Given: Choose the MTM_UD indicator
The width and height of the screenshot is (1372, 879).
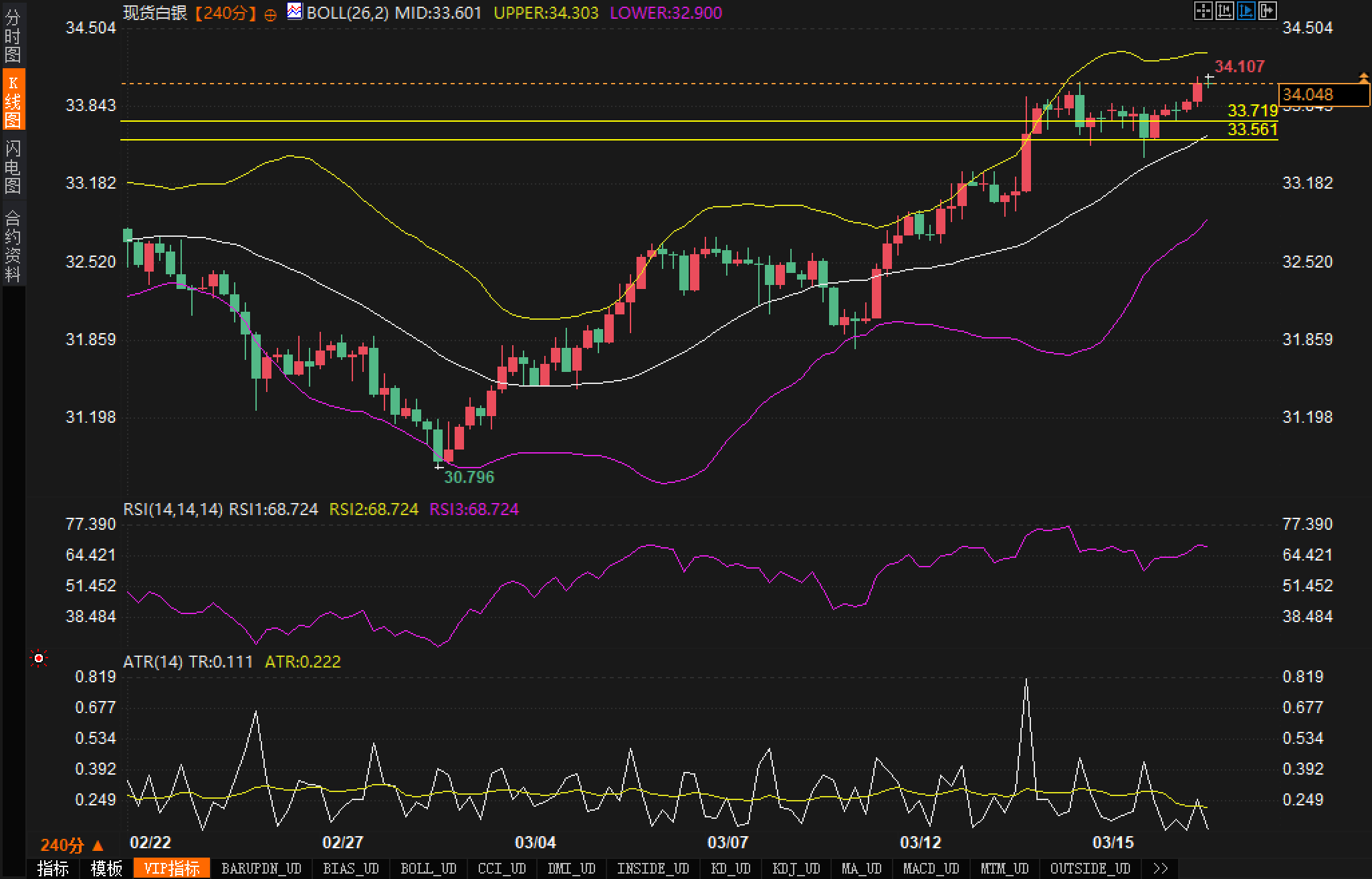Looking at the screenshot, I should click(x=1005, y=868).
